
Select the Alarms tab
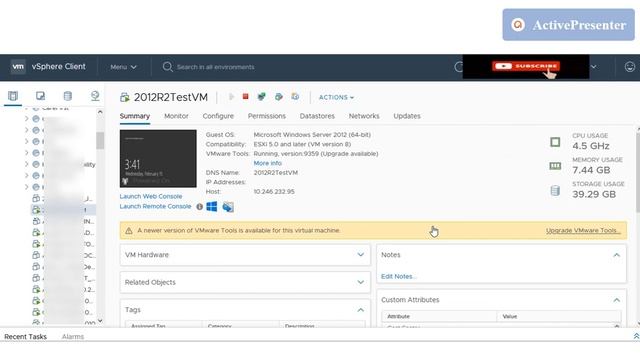73,337
